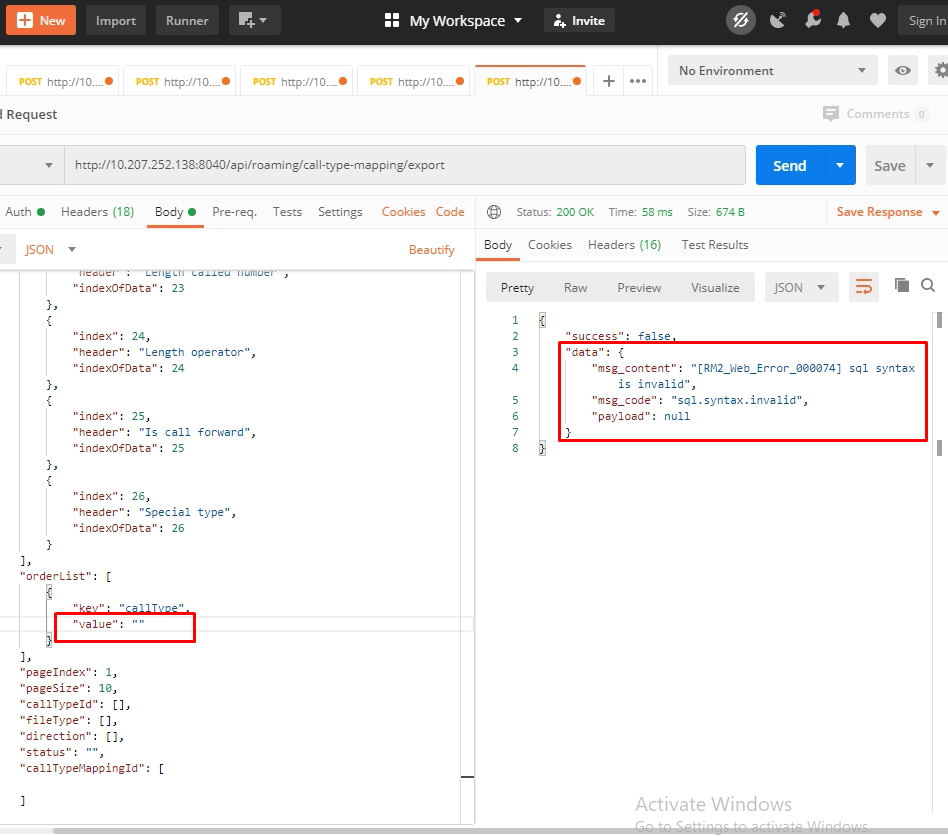The height and width of the screenshot is (836, 948).
Task: Click the heart icon in header
Action: pos(877,20)
